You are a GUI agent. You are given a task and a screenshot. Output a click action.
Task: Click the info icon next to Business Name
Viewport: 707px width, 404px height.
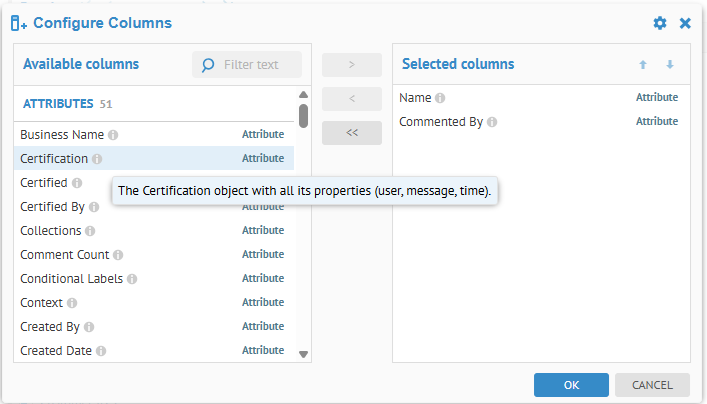[113, 135]
